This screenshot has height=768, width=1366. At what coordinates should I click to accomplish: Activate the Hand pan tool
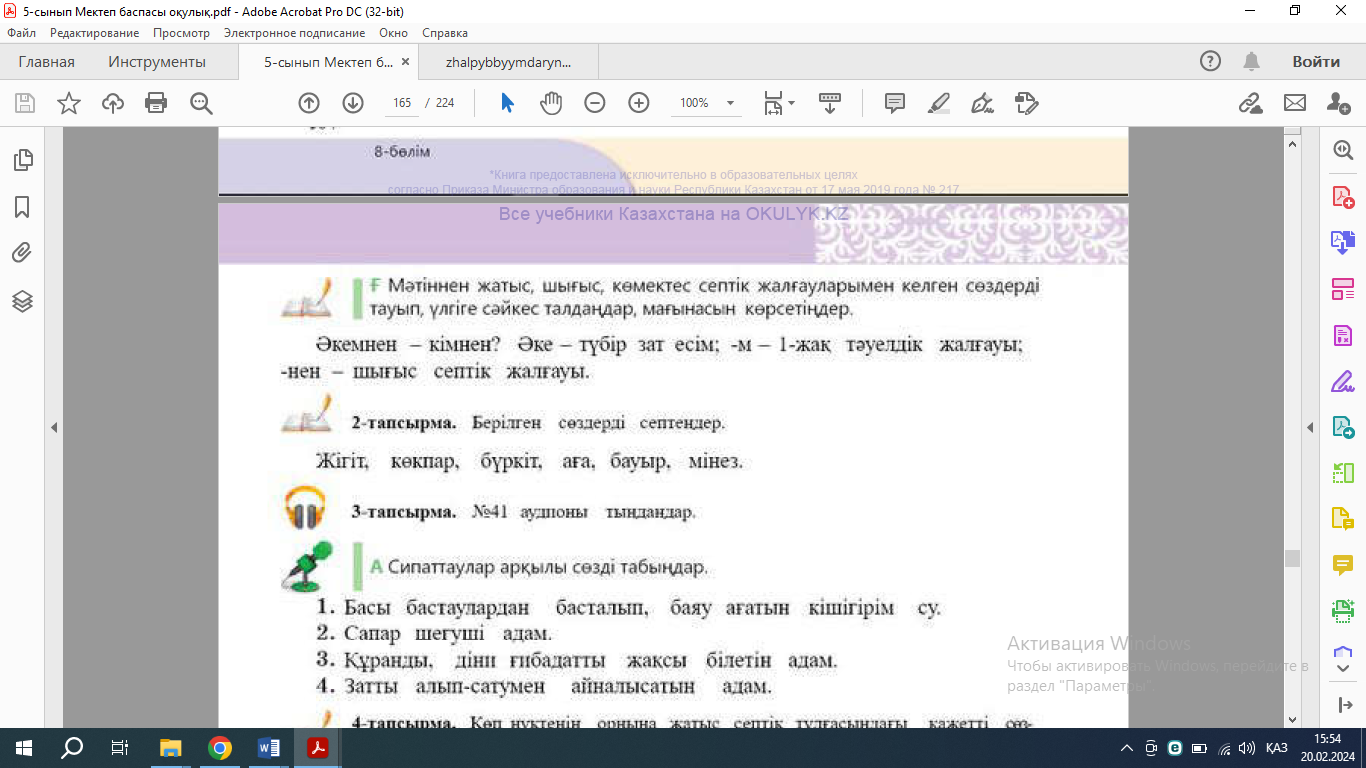pyautogui.click(x=551, y=103)
